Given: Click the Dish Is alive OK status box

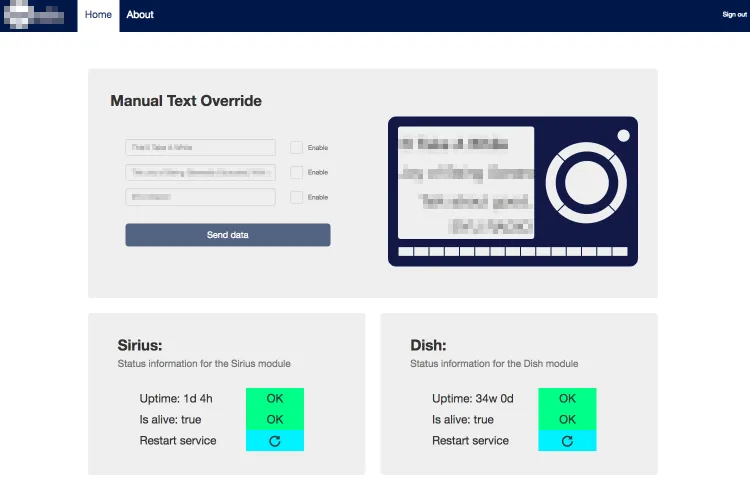Looking at the screenshot, I should [x=567, y=420].
